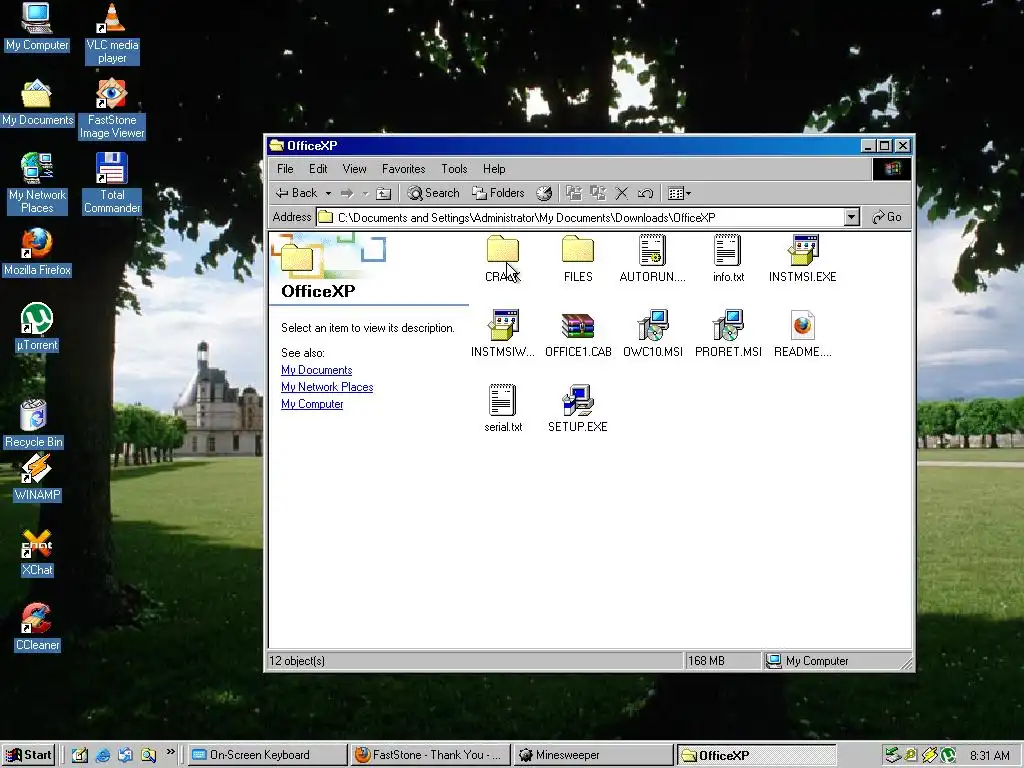Click the Outlook Express Quick Launch icon

tap(125, 756)
